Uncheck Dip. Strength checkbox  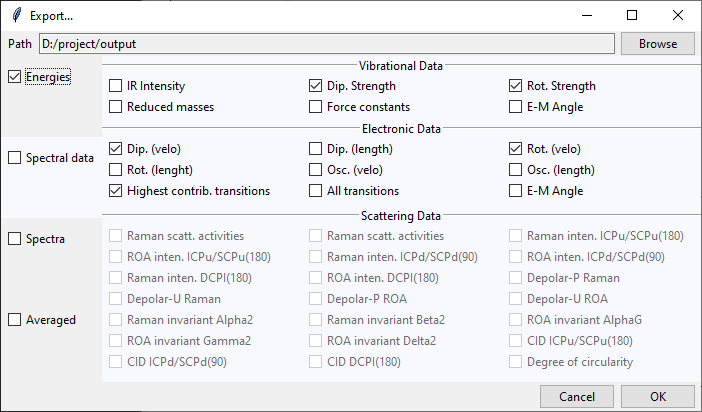point(315,86)
